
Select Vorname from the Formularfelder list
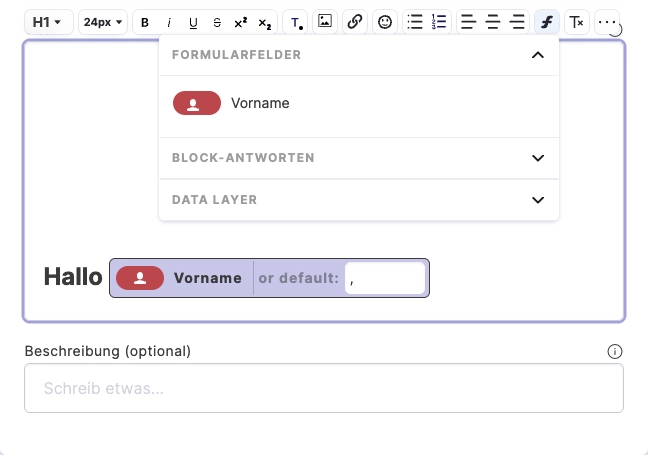(260, 103)
